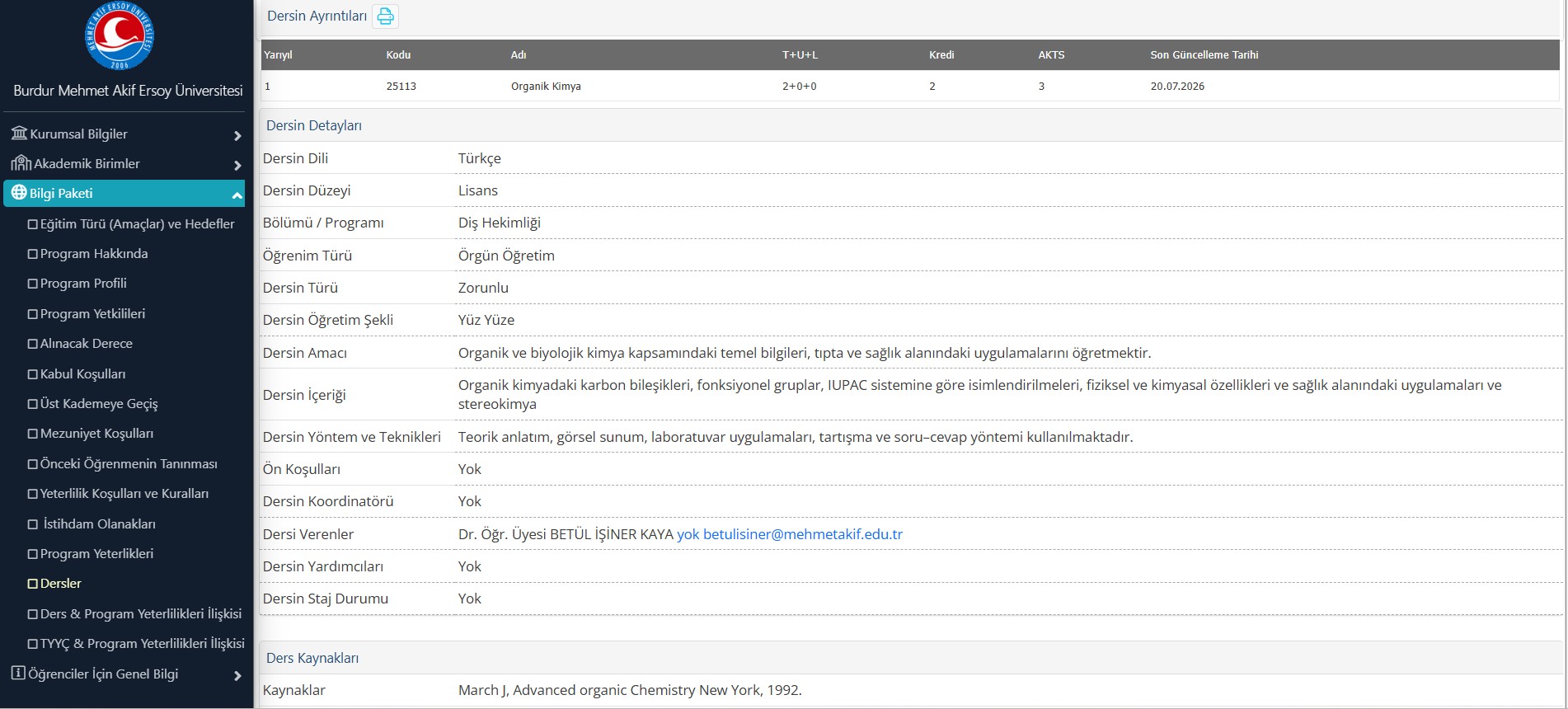This screenshot has width=1568, height=709.
Task: Click the Örgün Öğretim value
Action: pyautogui.click(x=506, y=256)
